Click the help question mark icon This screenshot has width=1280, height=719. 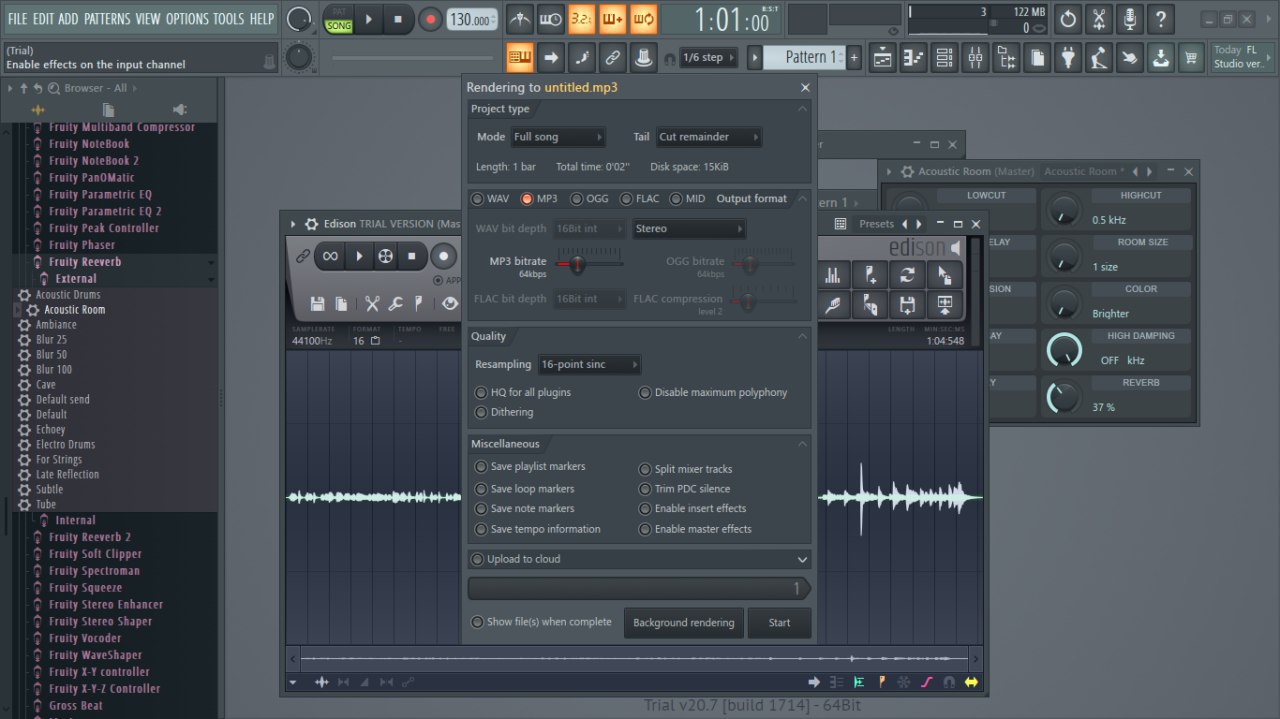tap(1161, 19)
